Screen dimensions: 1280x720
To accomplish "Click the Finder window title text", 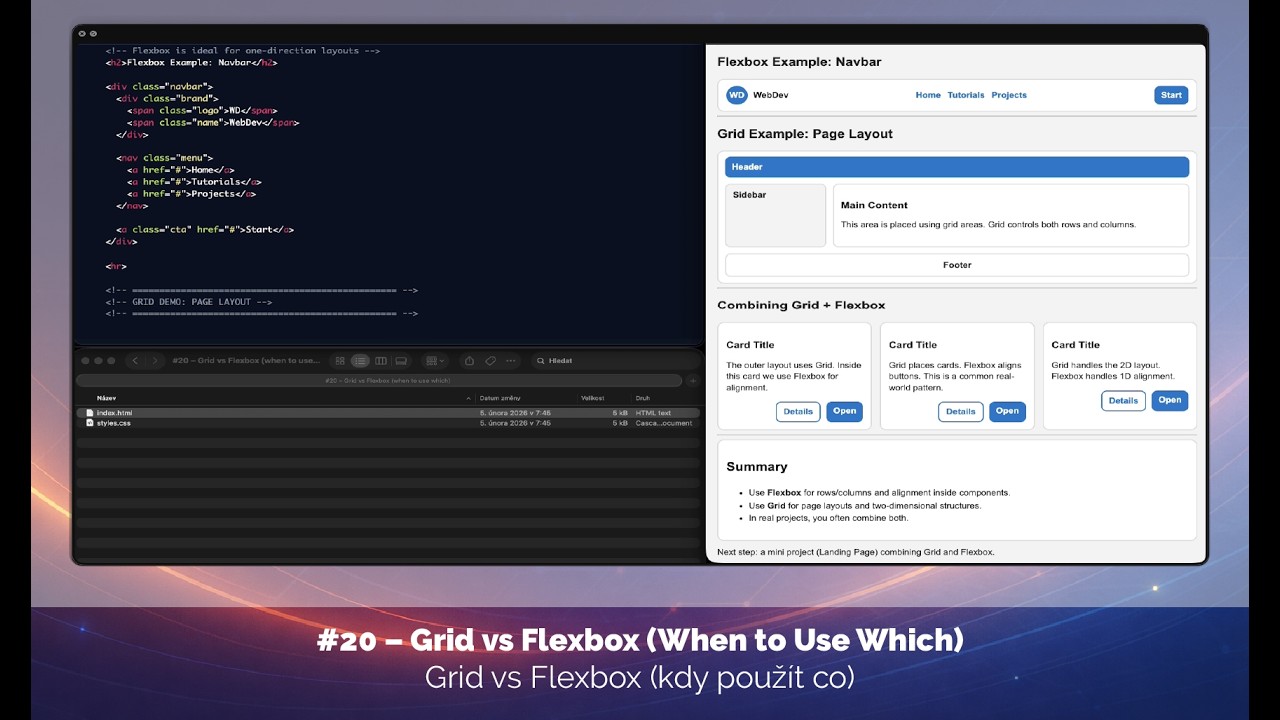I will 246,361.
